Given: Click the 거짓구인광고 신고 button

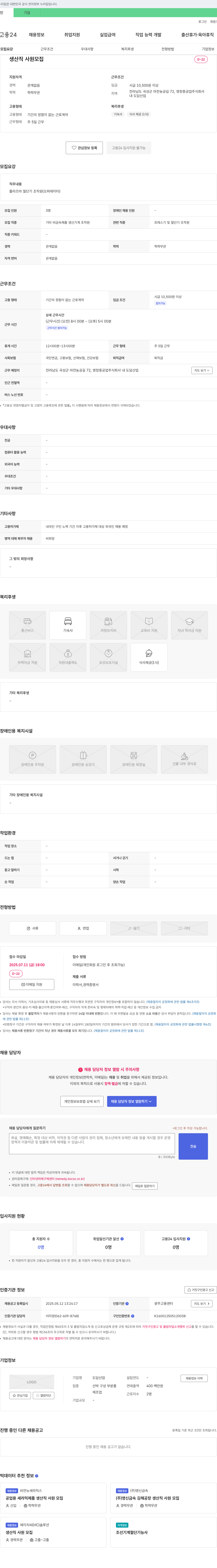Looking at the screenshot, I should pyautogui.click(x=200, y=1290).
